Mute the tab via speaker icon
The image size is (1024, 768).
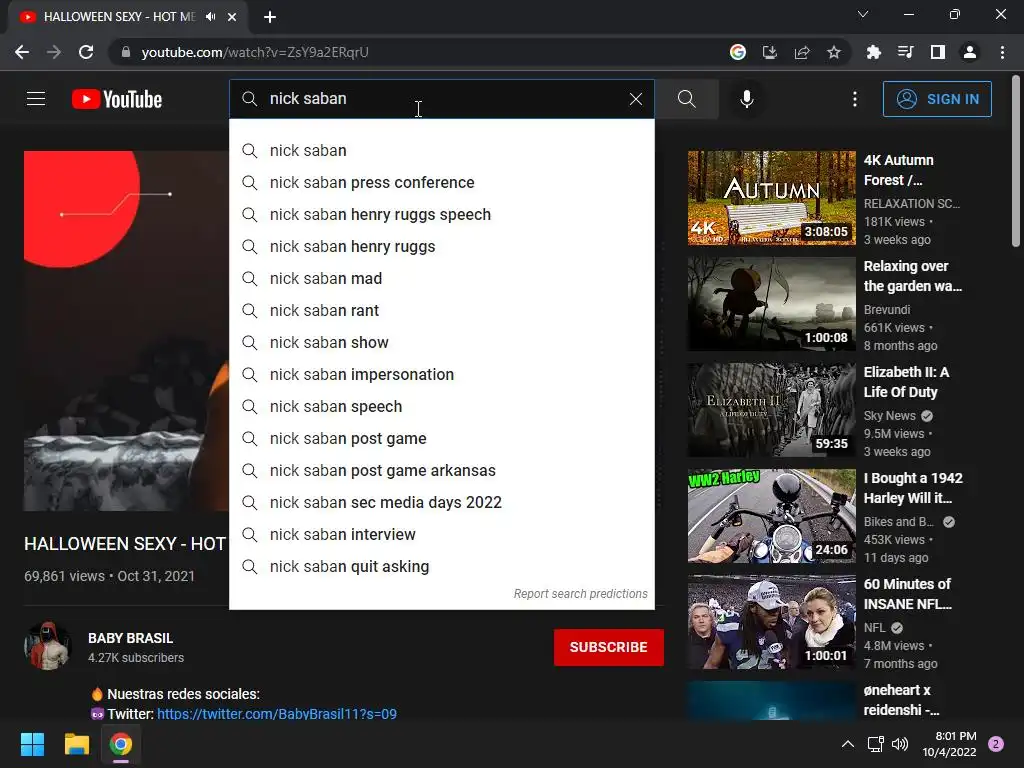coord(210,17)
